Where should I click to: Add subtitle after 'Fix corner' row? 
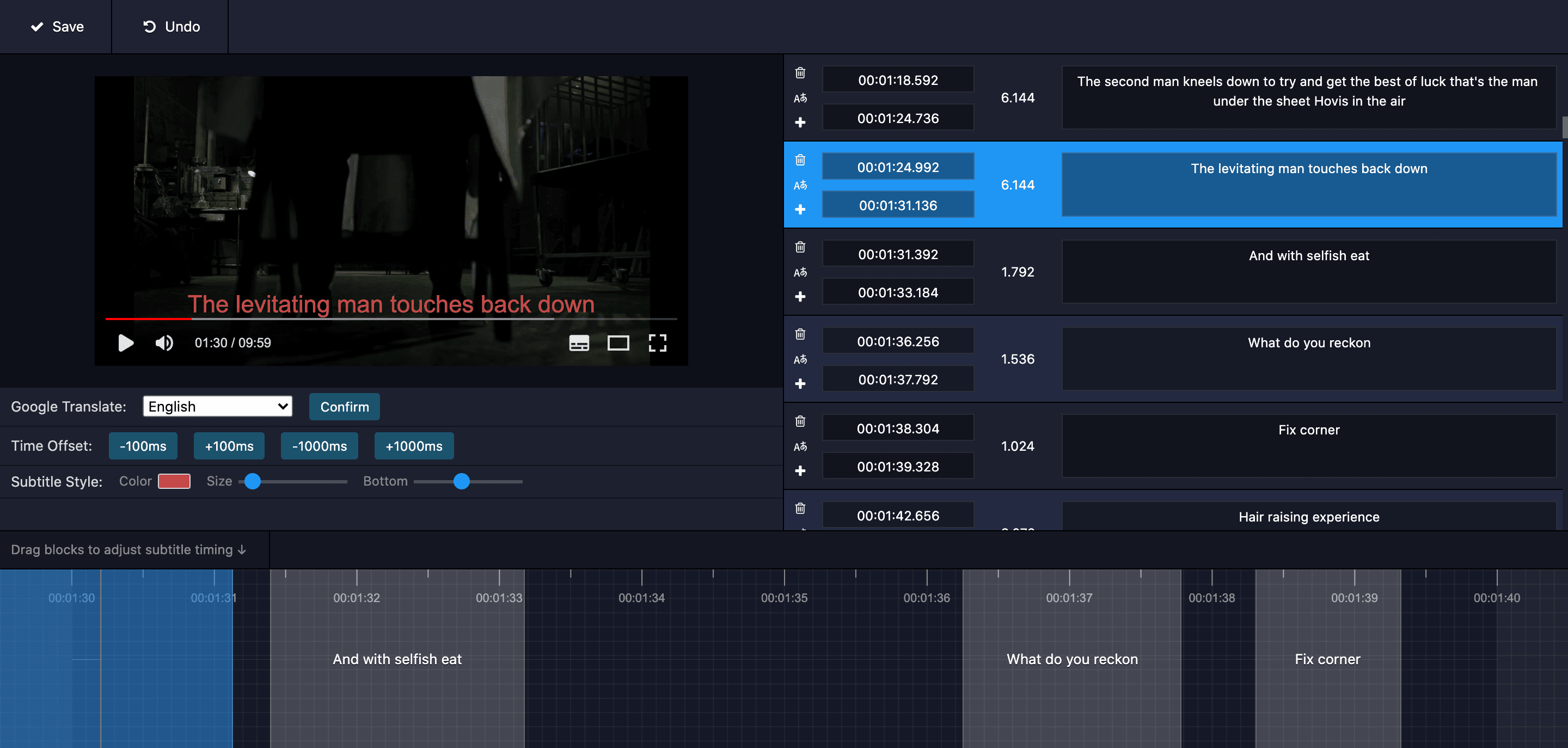[800, 470]
